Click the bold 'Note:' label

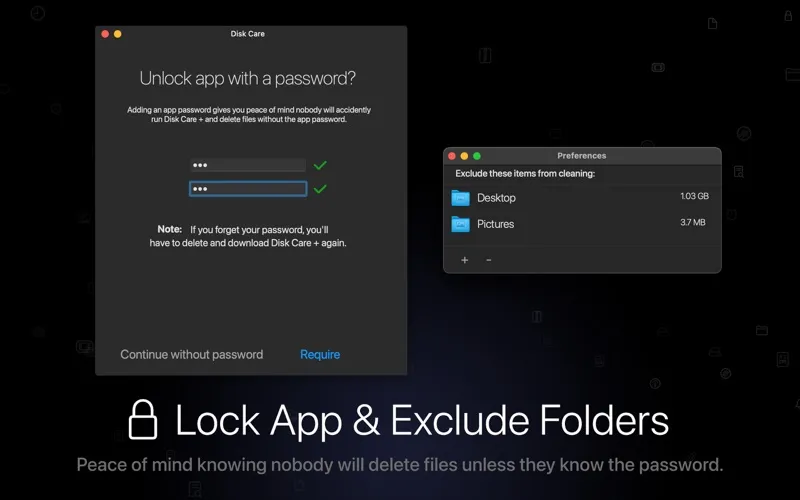169,229
